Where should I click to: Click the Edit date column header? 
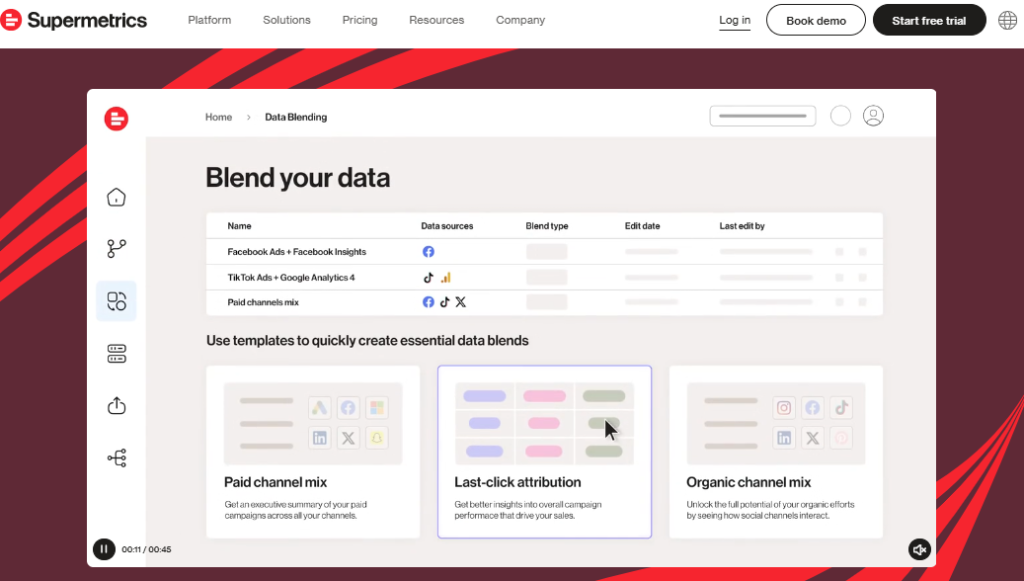[x=642, y=226]
